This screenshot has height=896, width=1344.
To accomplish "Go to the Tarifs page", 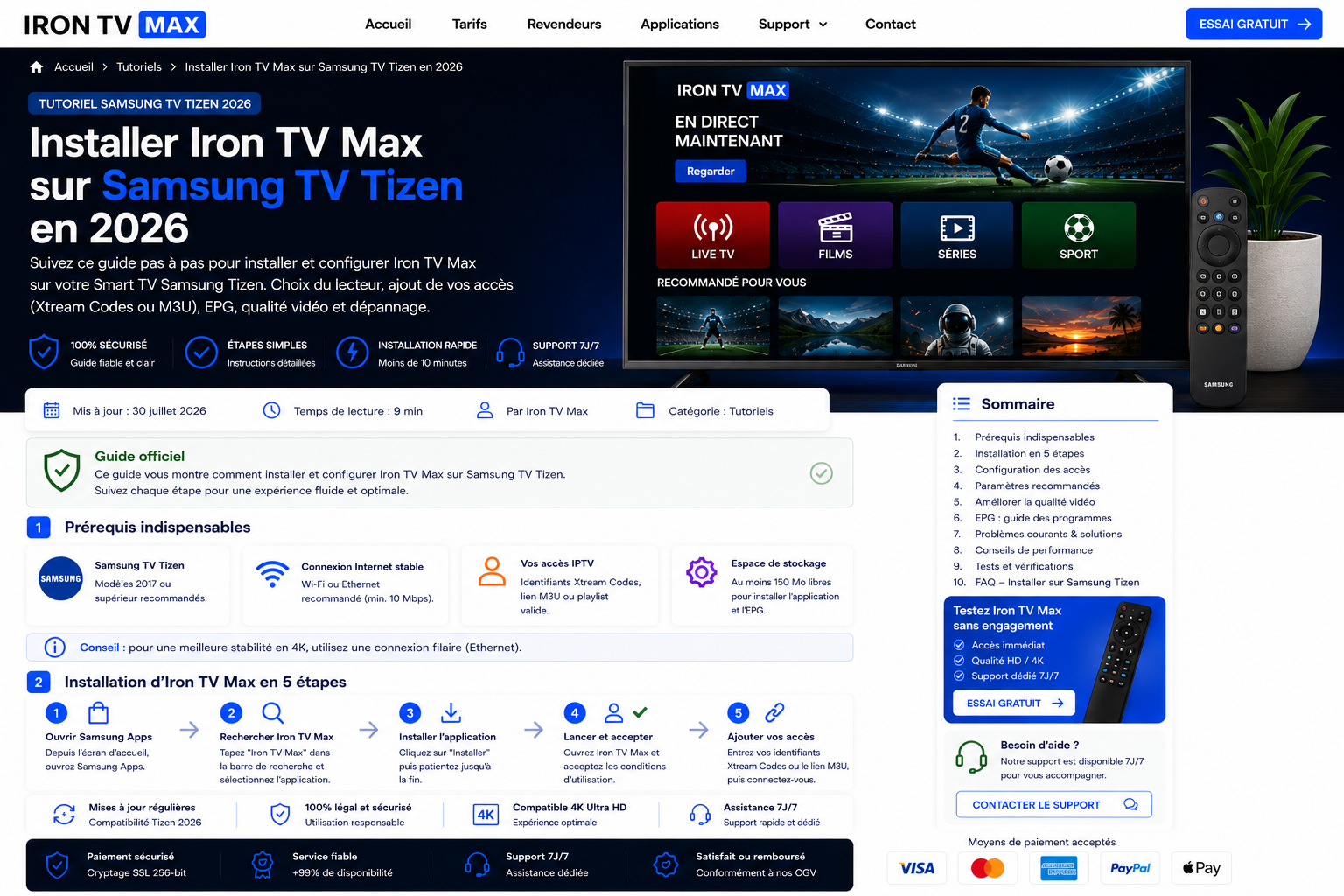I will pos(470,24).
